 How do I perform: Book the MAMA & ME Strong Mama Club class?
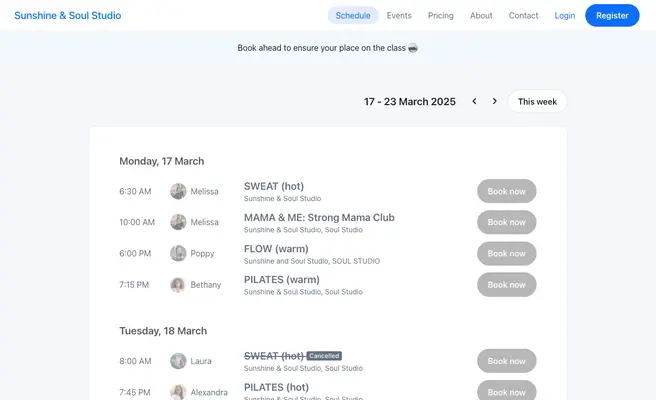tap(507, 222)
